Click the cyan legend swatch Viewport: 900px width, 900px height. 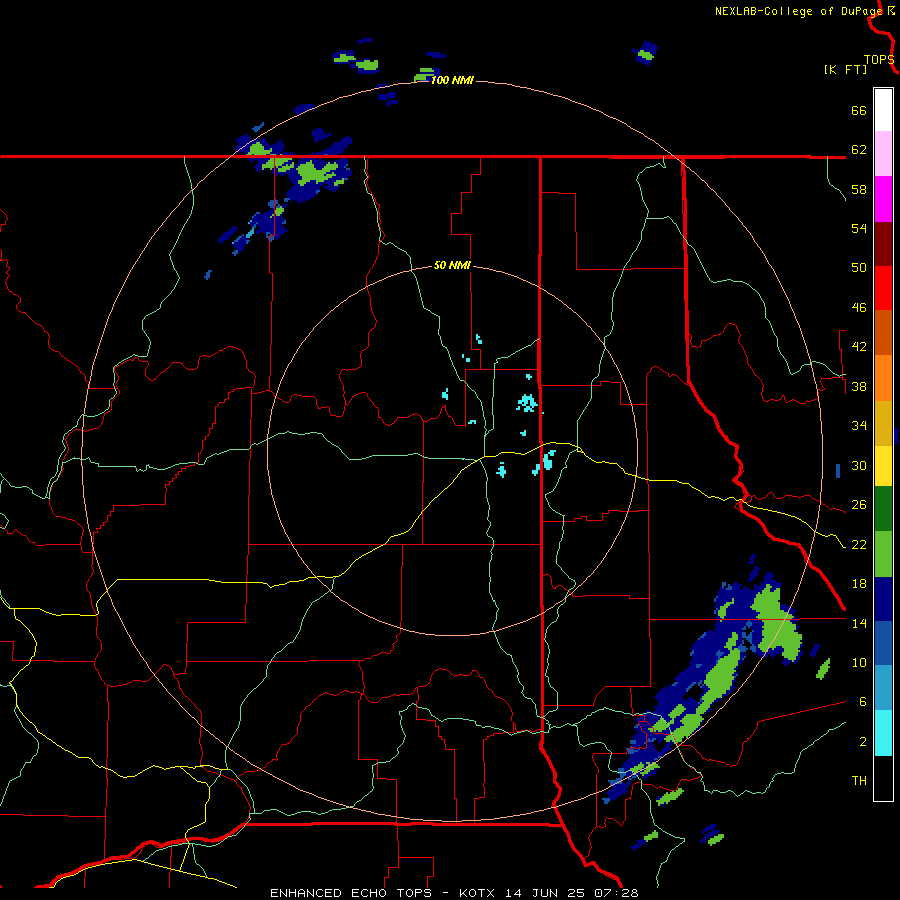(883, 733)
